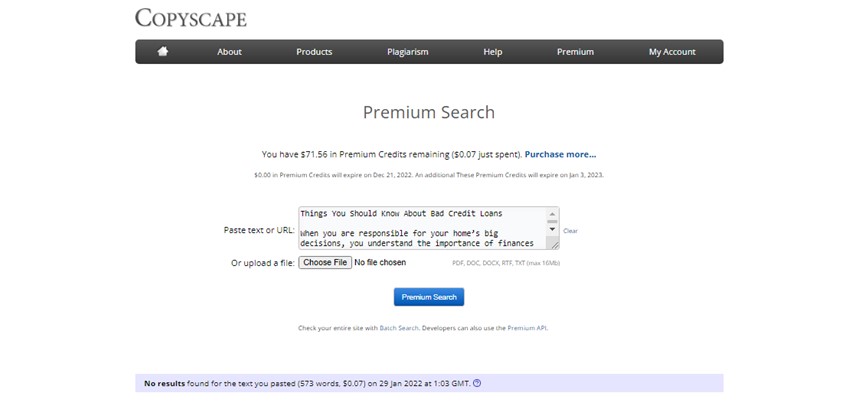Click the textarea scroll up arrow

pyautogui.click(x=552, y=213)
